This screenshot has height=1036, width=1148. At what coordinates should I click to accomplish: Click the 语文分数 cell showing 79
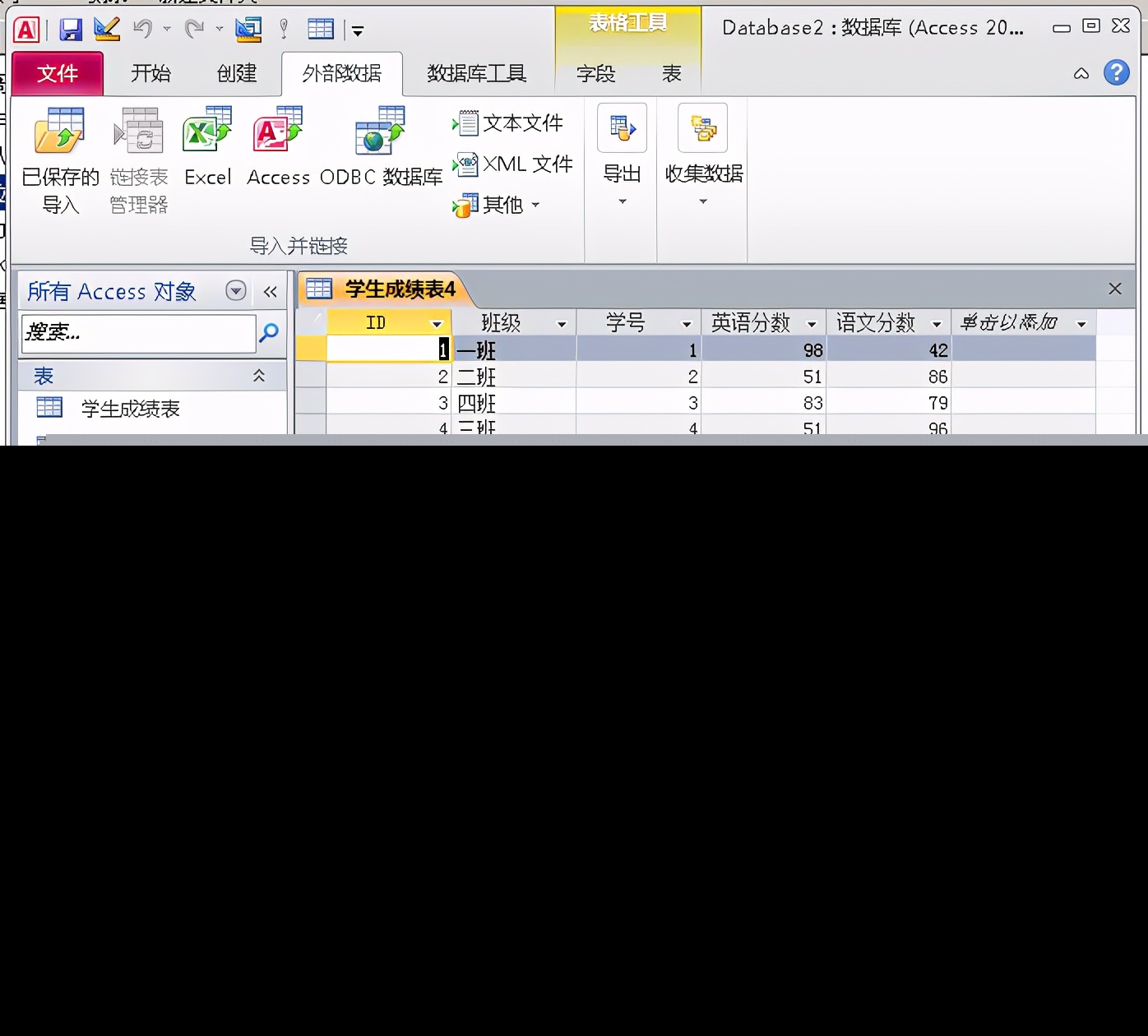(889, 403)
